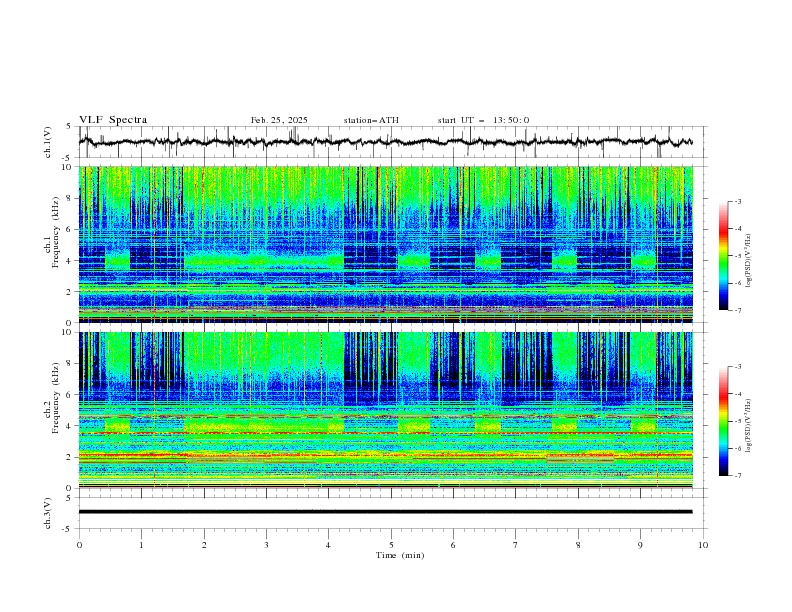Click time axis tick label "7"
The image size is (792, 612).
tap(516, 545)
